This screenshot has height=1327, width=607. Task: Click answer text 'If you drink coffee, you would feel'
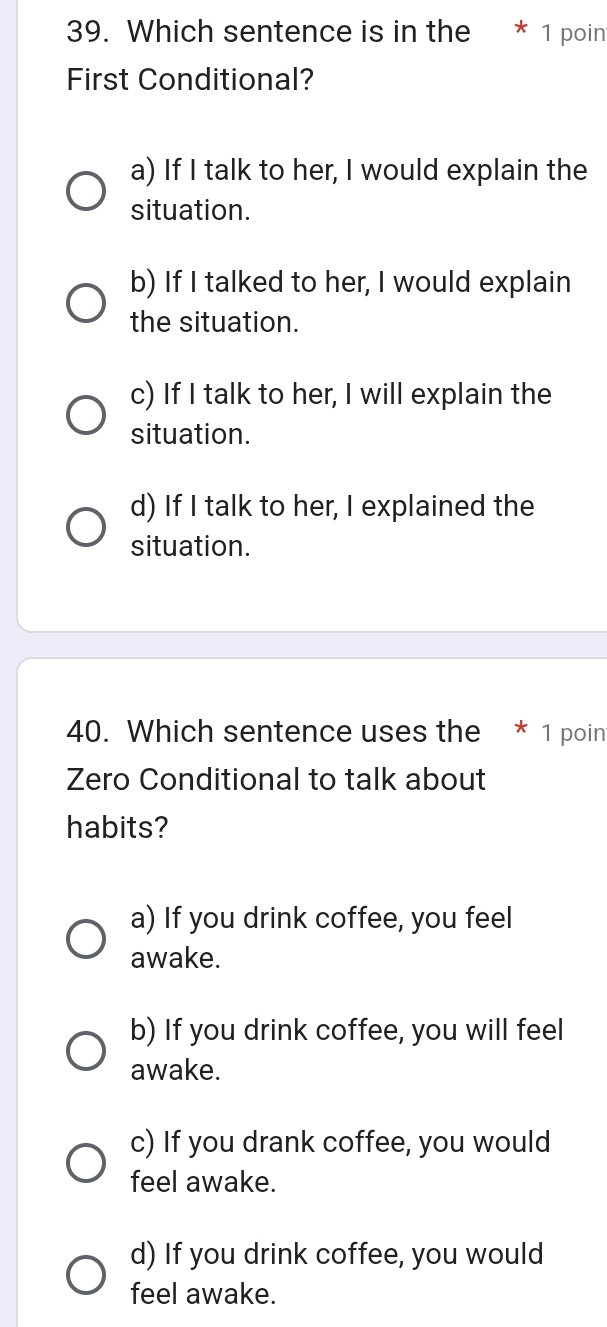337,1274
